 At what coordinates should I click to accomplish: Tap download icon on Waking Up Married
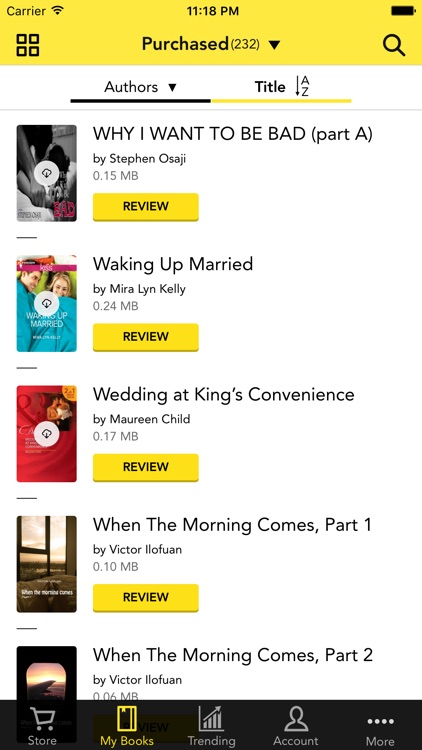(46, 303)
